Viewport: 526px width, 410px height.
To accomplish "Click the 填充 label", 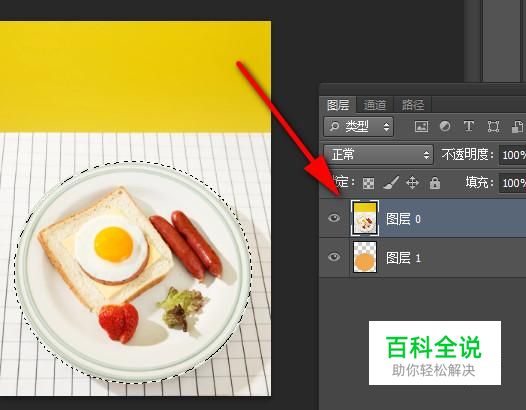I will pyautogui.click(x=479, y=183).
